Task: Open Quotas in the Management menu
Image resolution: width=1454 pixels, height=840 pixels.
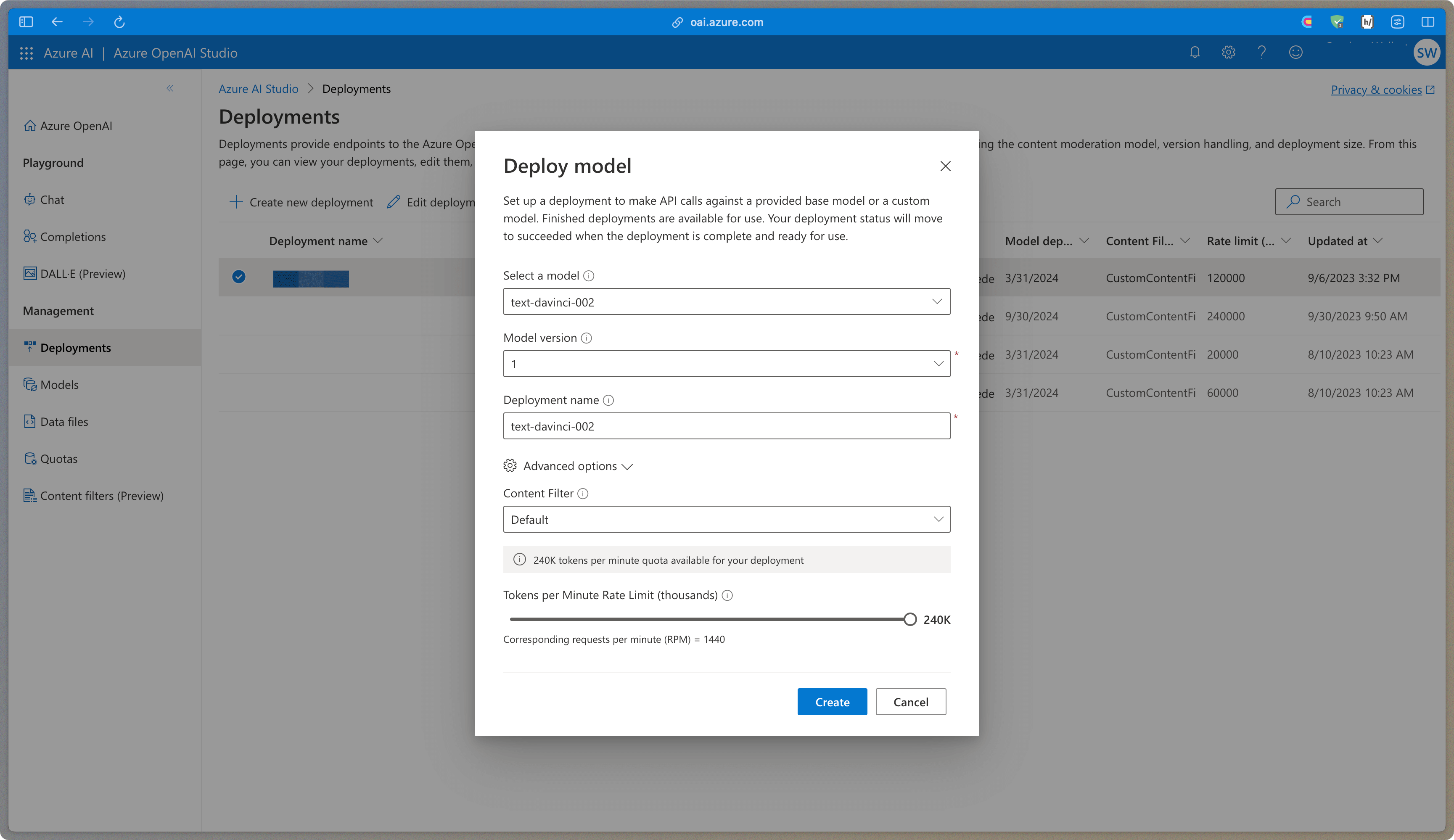Action: 58,459
